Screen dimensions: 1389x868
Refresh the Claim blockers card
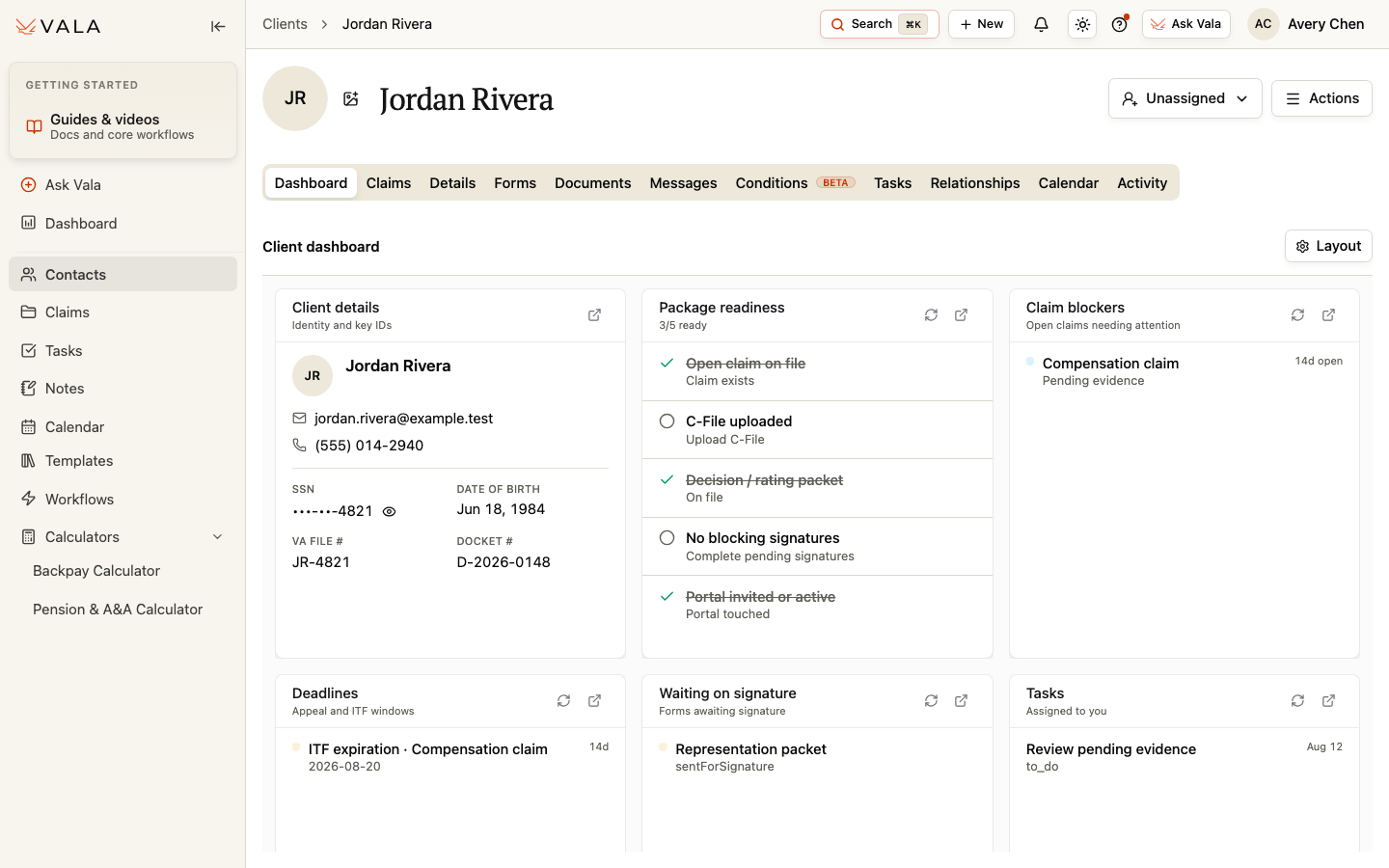click(1297, 315)
